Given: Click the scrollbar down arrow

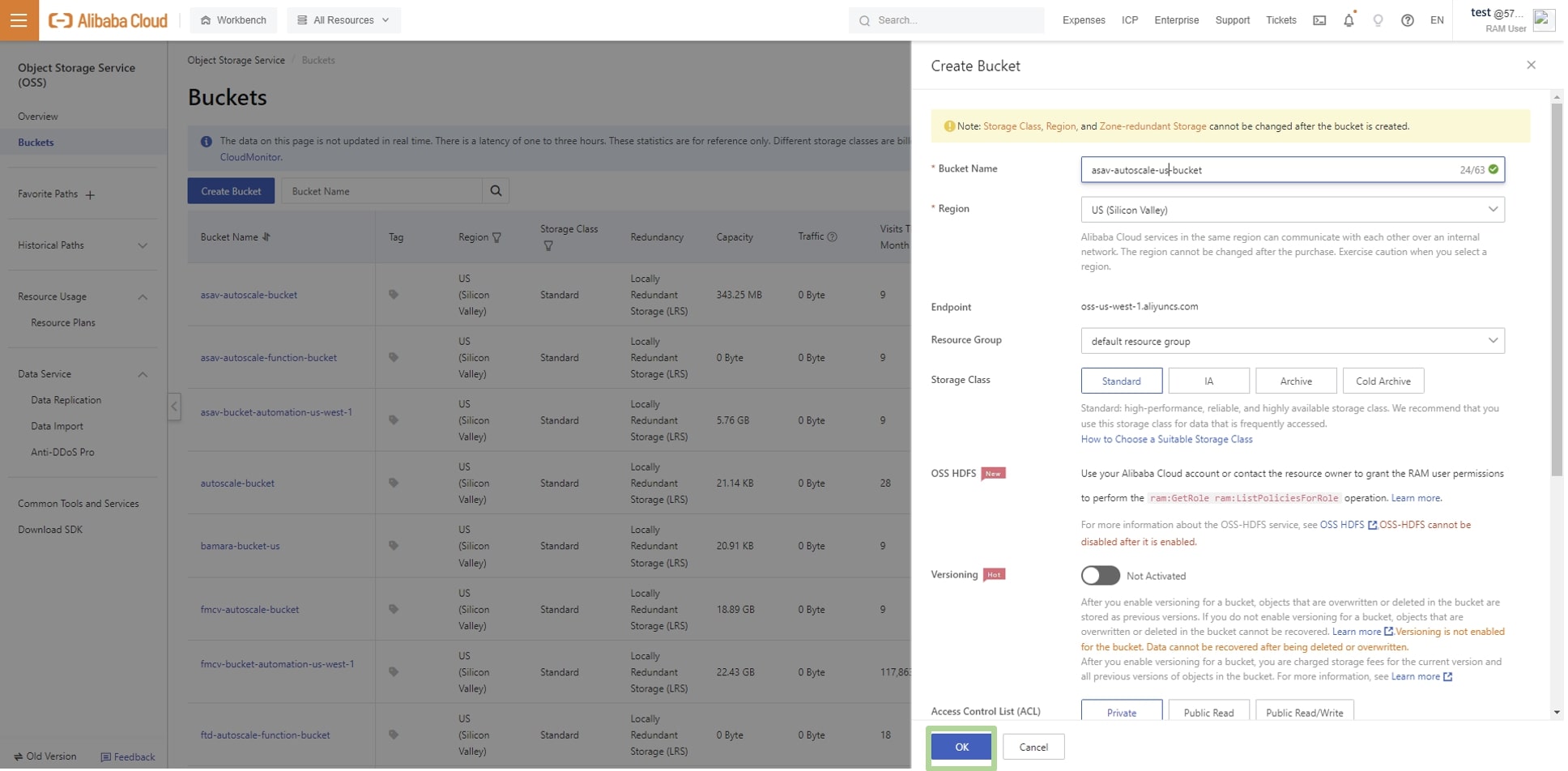Looking at the screenshot, I should tap(1557, 713).
